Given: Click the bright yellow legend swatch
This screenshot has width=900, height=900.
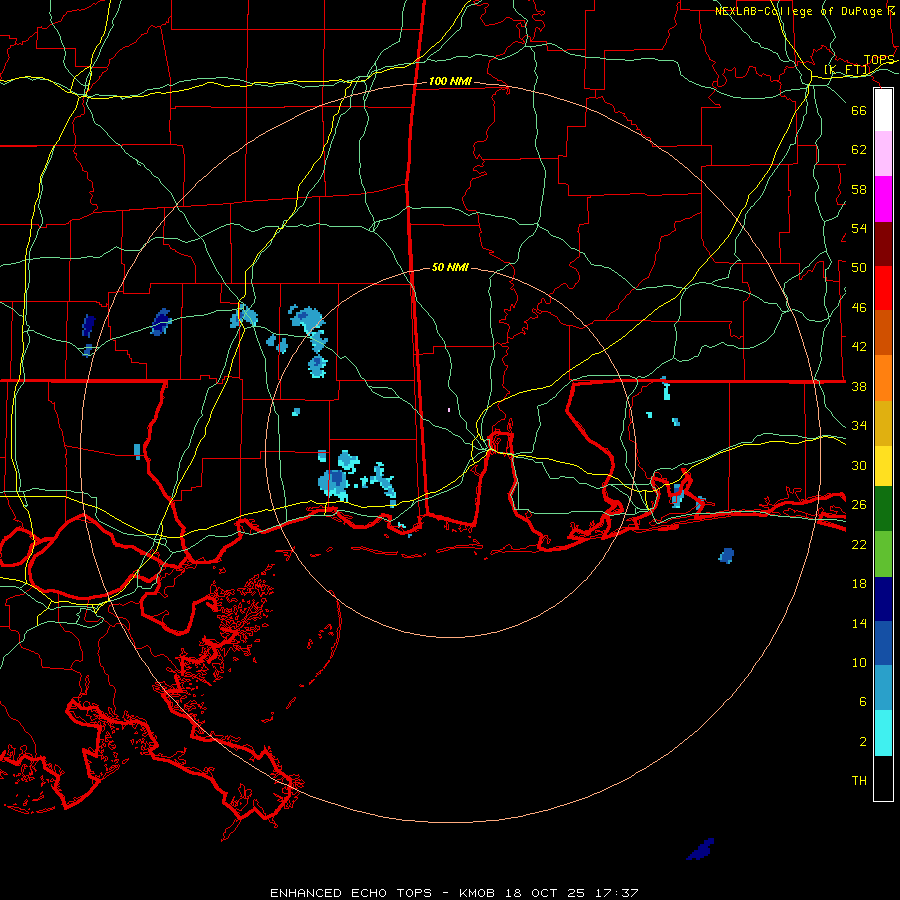Looking at the screenshot, I should pos(883,466).
